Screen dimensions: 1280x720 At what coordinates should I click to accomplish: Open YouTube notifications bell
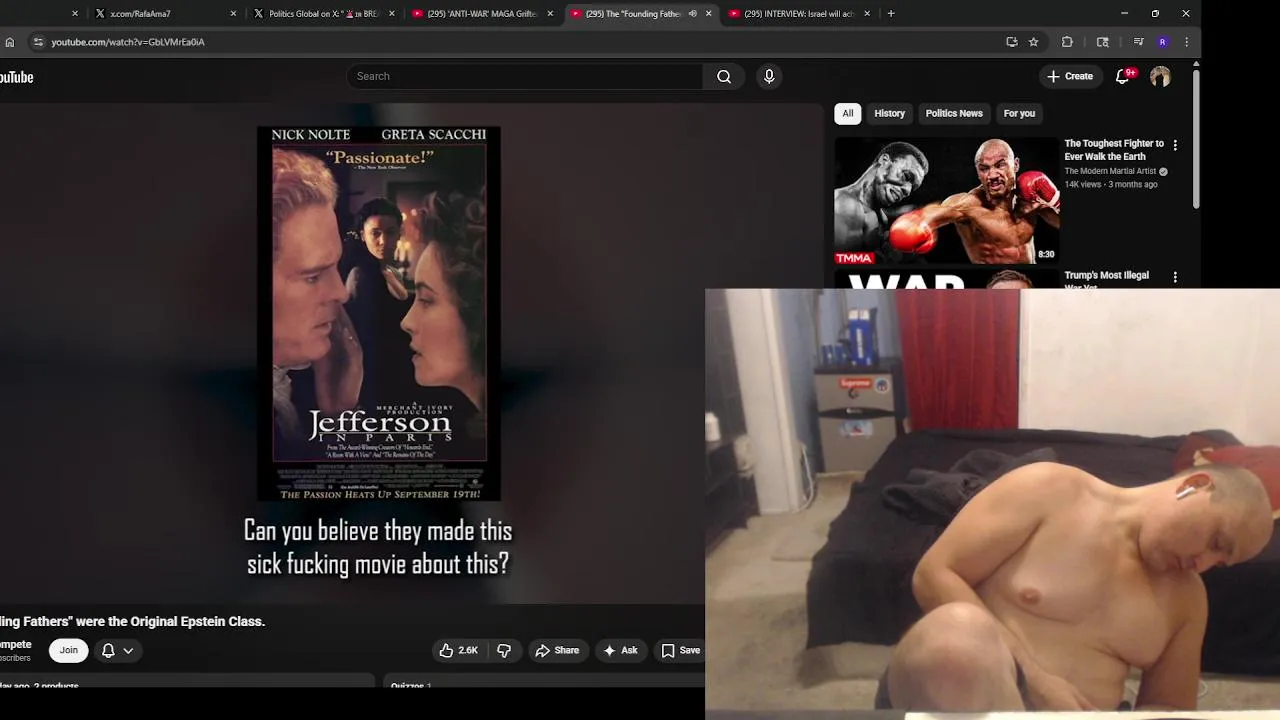[1122, 76]
